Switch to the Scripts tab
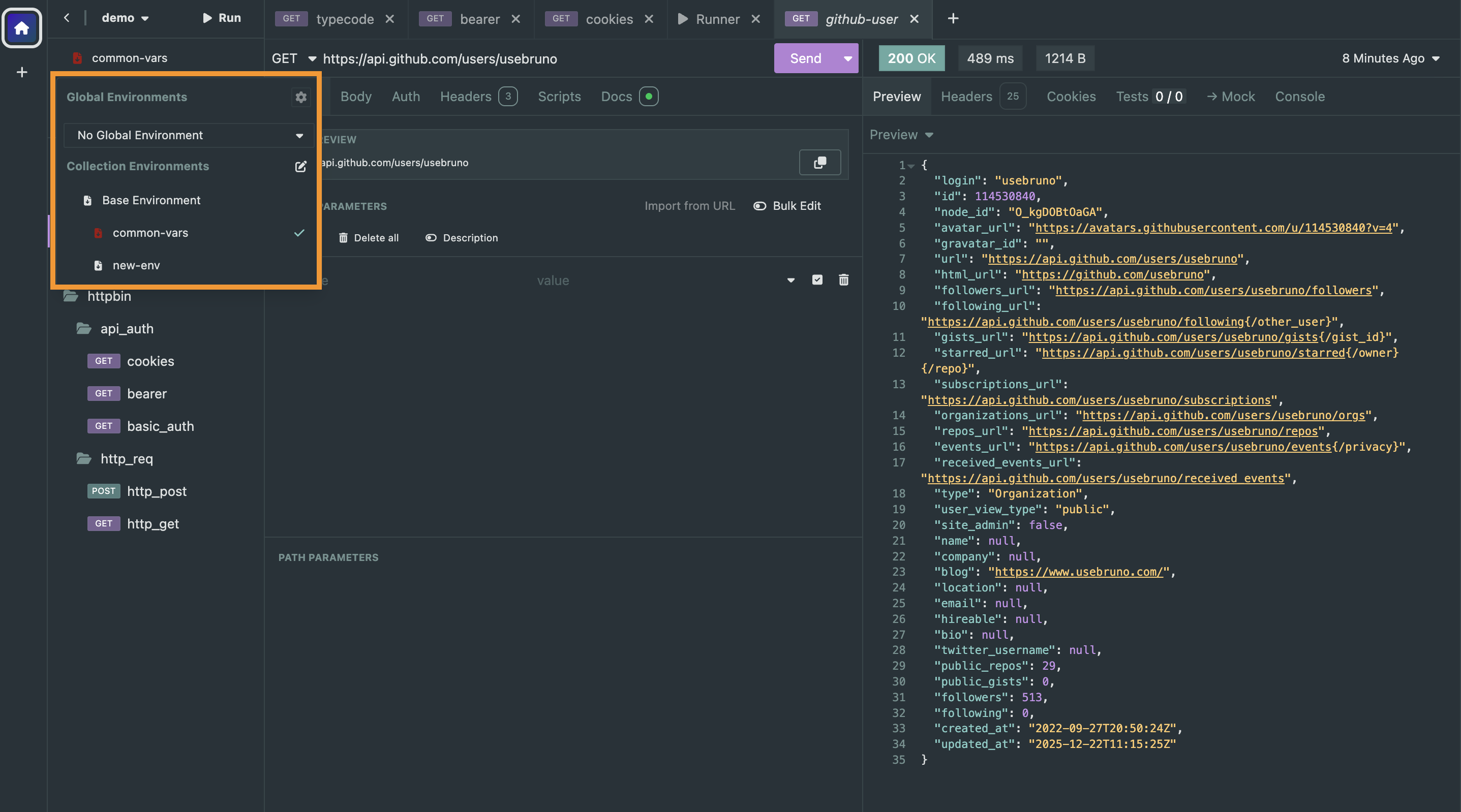The image size is (1461, 812). pos(559,97)
